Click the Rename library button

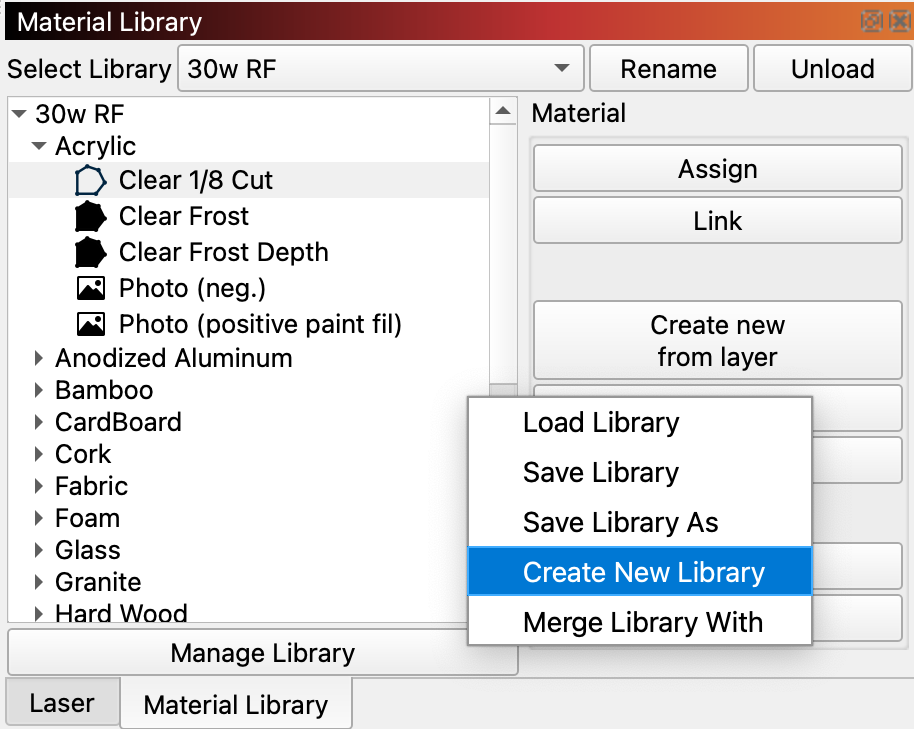pos(668,69)
